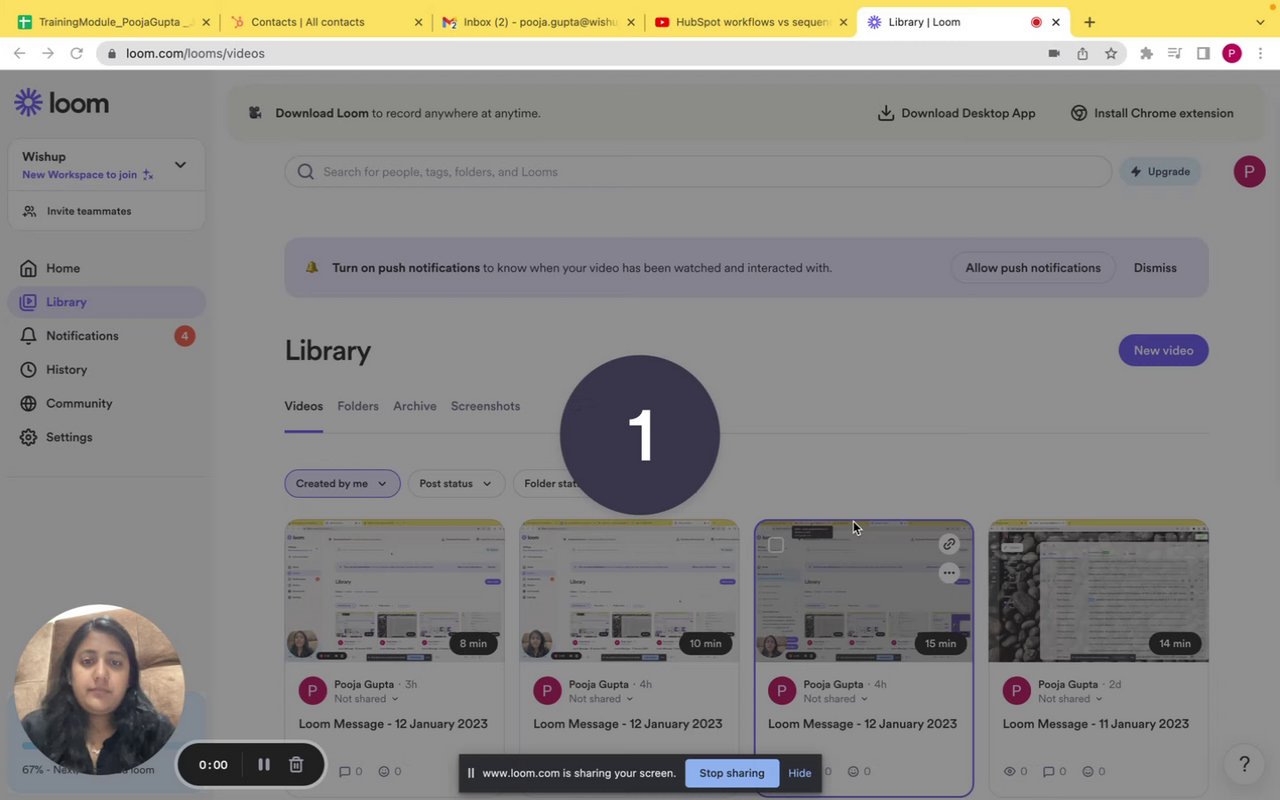Focus the search for people, tags, folders field

click(698, 172)
